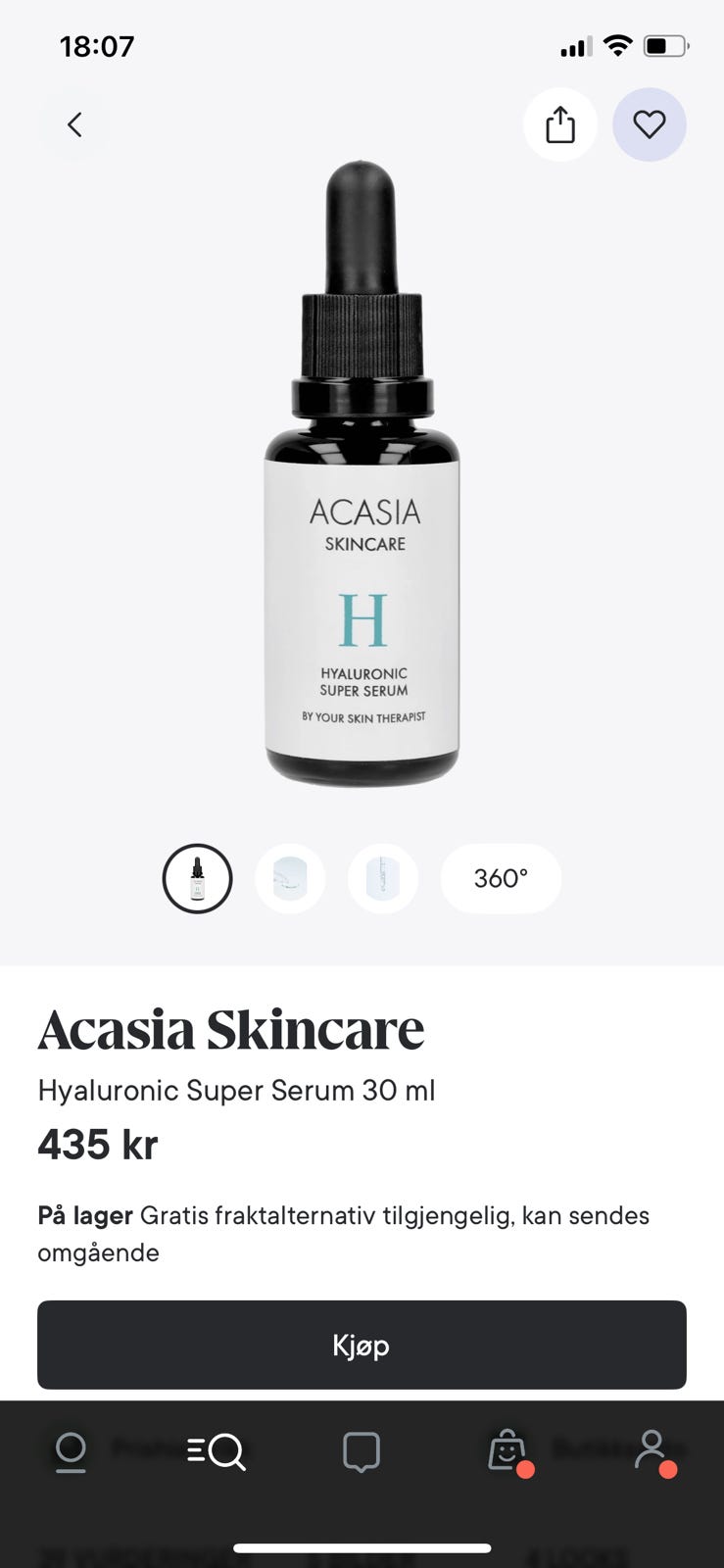Tap the Wi-Fi status icon
724x1568 pixels.
(x=617, y=45)
